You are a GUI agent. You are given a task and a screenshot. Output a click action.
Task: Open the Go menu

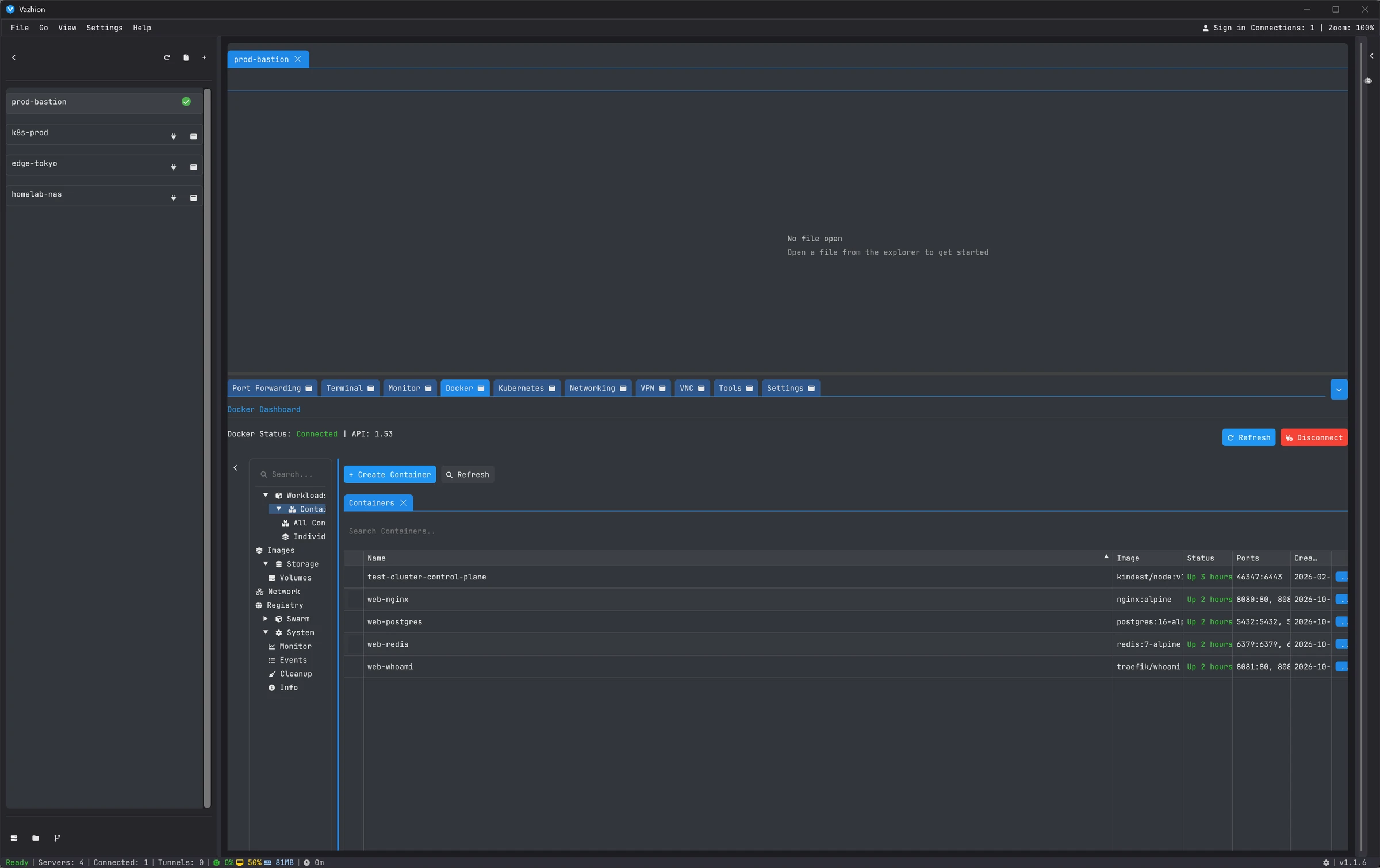[x=44, y=28]
